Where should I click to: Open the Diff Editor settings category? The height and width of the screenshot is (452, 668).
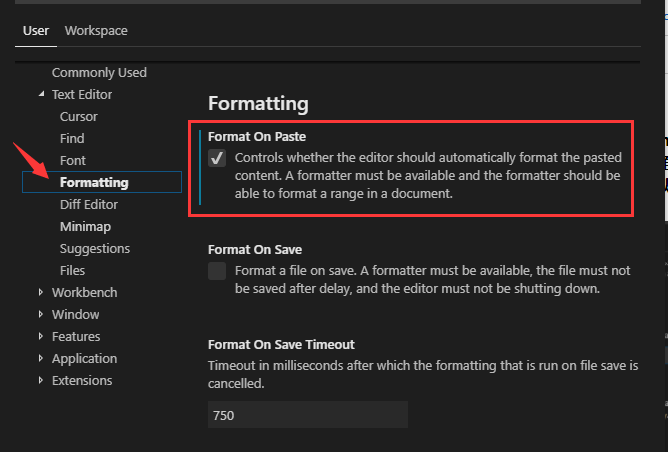[x=89, y=204]
